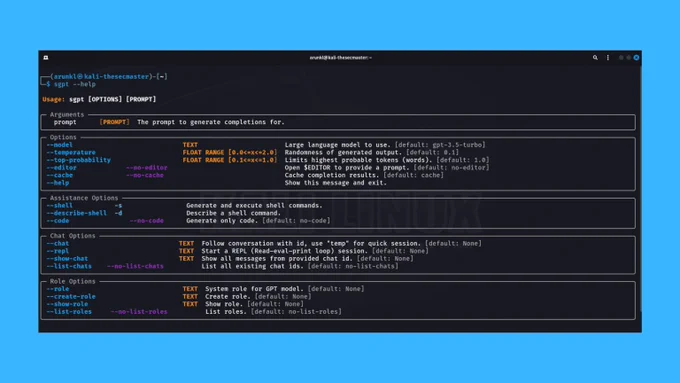Click the '--repl' option
680x383 pixels.
[58, 251]
